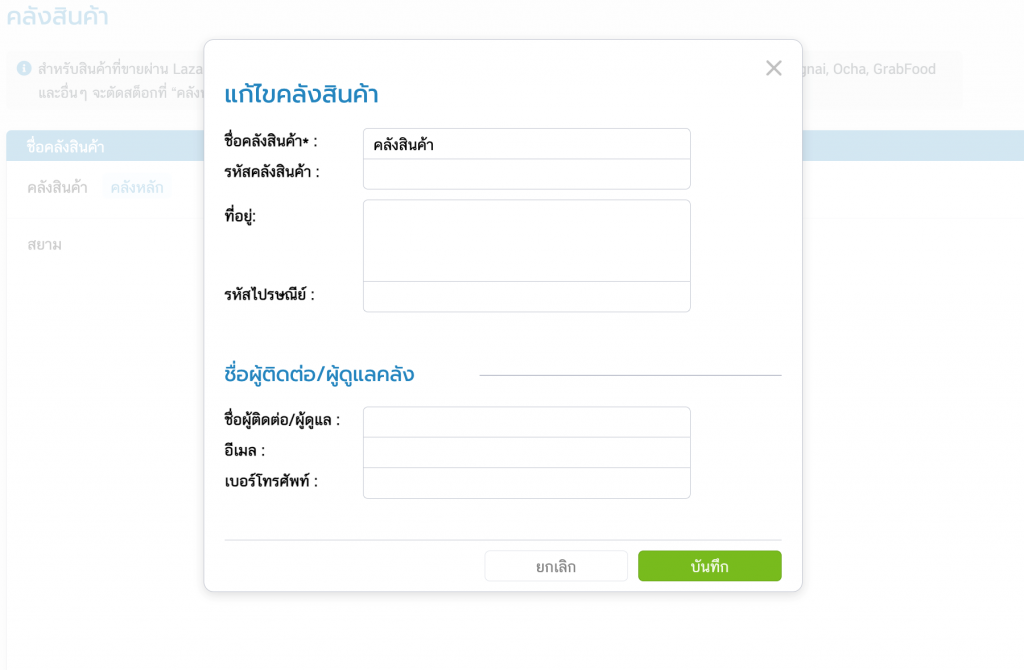This screenshot has width=1024, height=670.
Task: Focus the รหัสคลังสินค้า warehouse code field
Action: (x=526, y=174)
